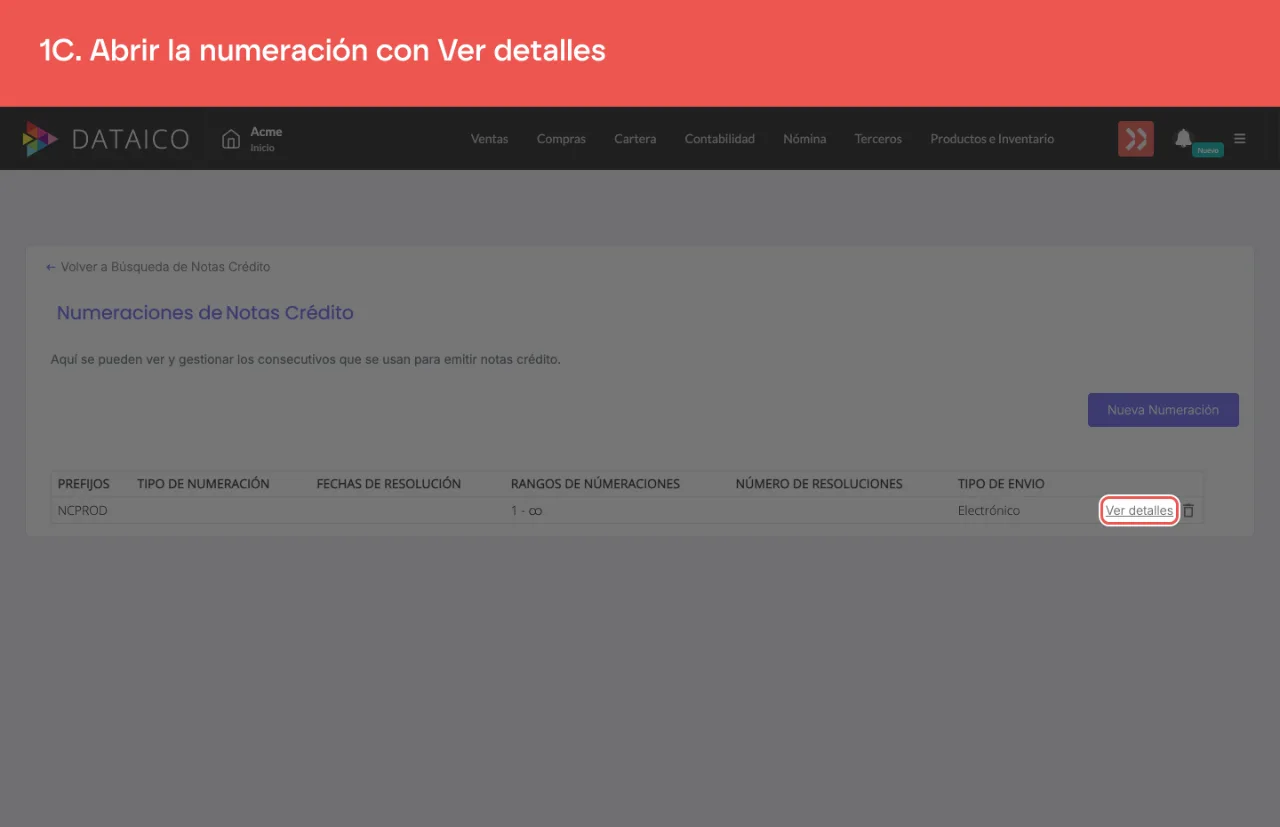Click Nueva Numeración button

(1163, 410)
